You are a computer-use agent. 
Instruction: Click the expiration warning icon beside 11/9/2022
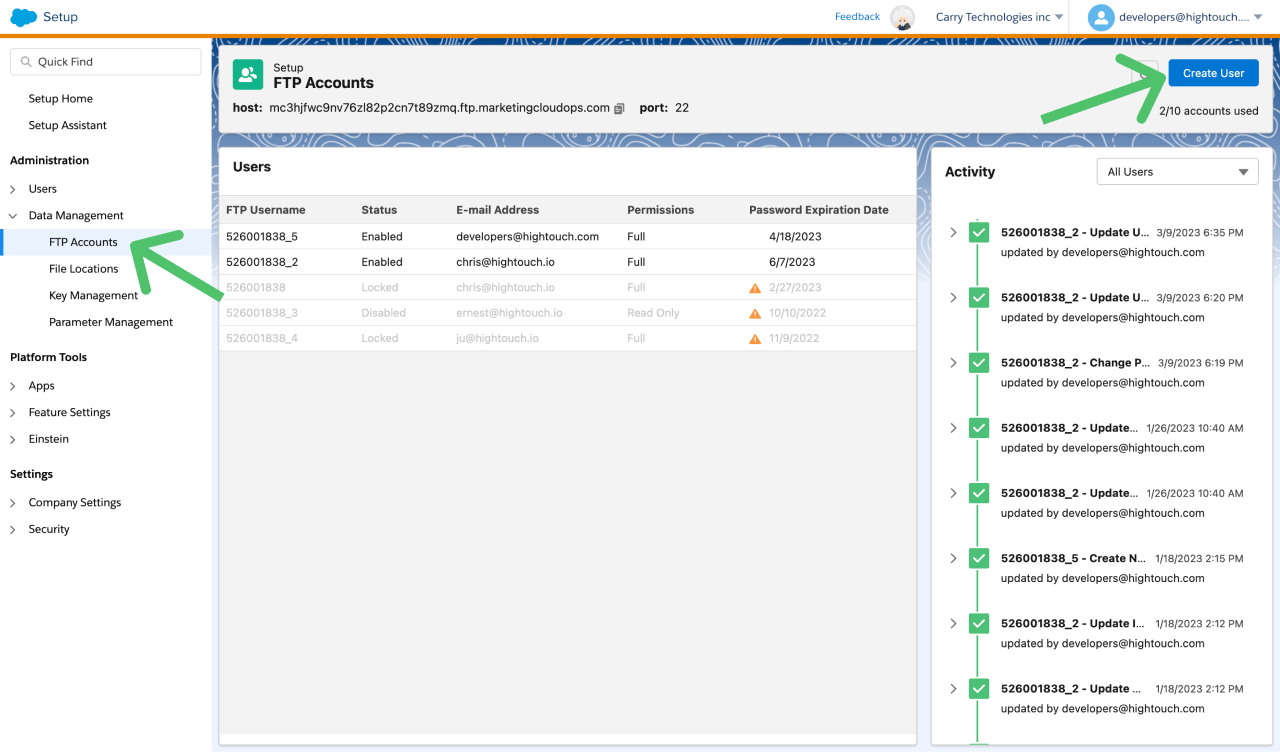tap(755, 339)
